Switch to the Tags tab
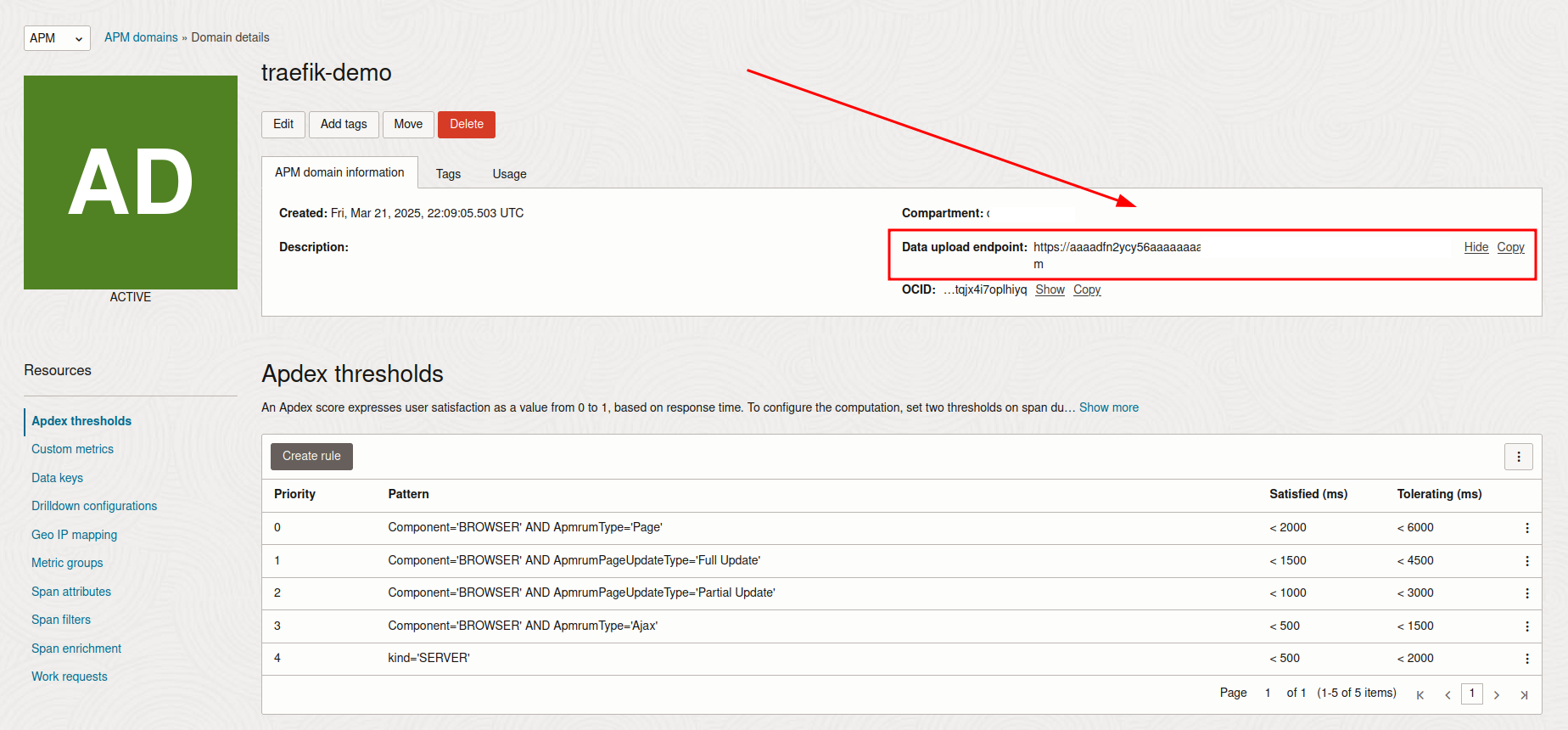The width and height of the screenshot is (1568, 730). click(448, 174)
